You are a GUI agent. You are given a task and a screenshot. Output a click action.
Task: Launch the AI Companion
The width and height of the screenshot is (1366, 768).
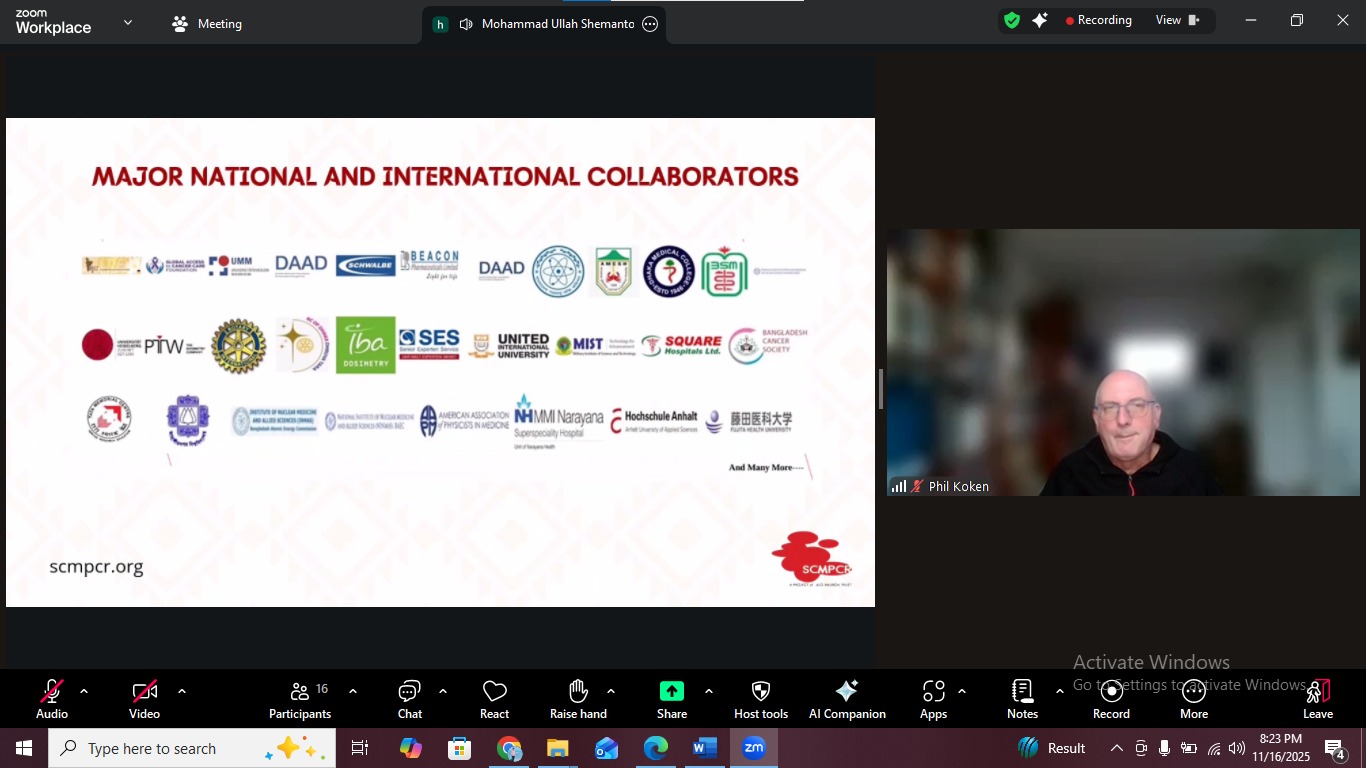coord(847,699)
